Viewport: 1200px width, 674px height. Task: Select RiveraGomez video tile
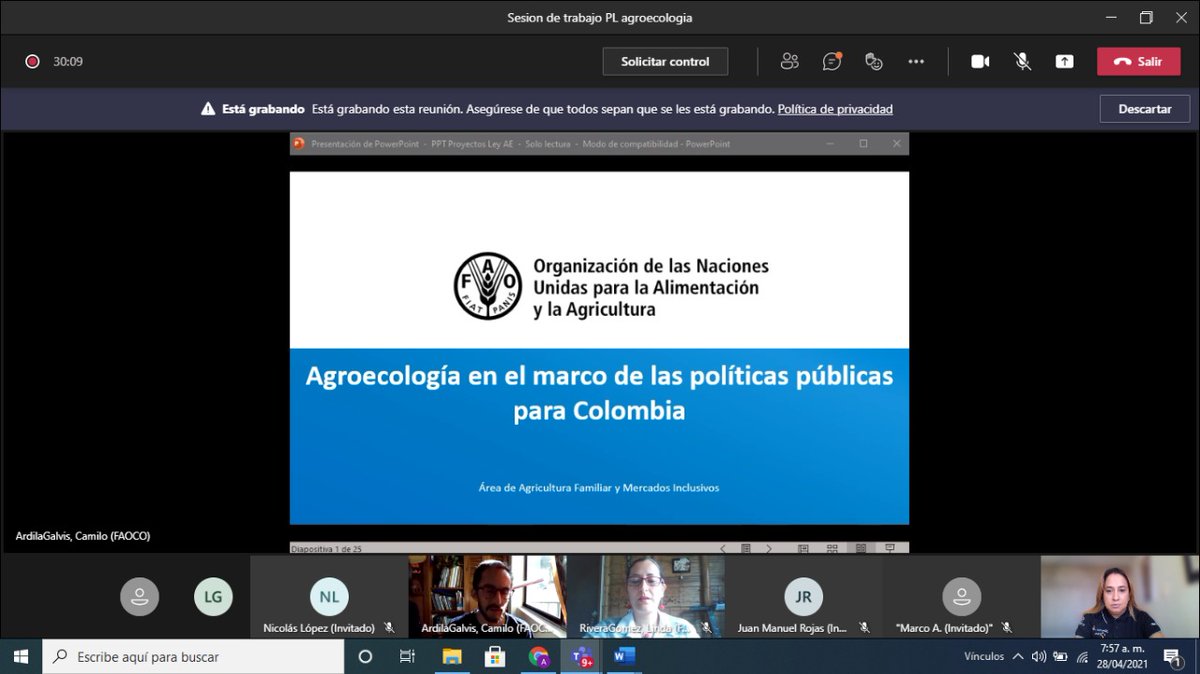[x=645, y=597]
